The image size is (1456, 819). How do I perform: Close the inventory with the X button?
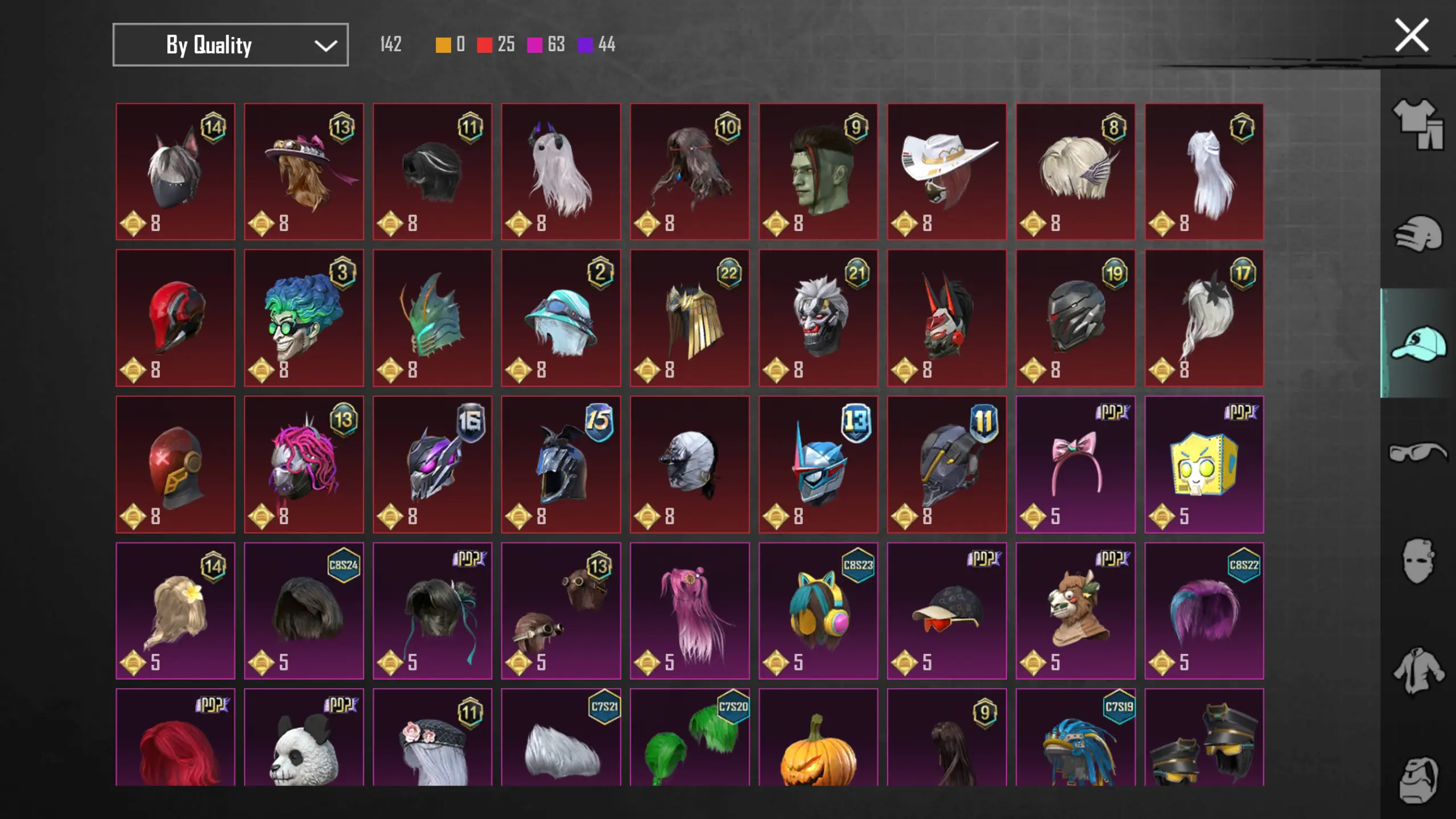click(x=1412, y=35)
